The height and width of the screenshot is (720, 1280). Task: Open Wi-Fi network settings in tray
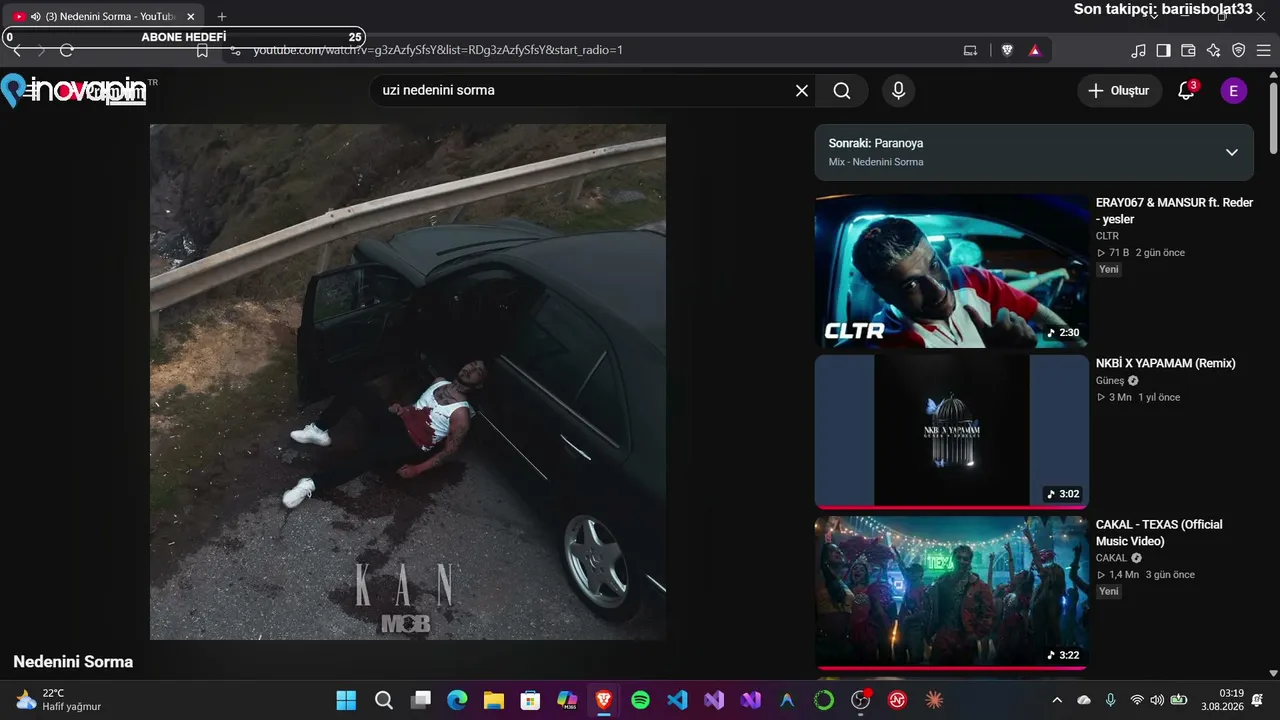1136,700
